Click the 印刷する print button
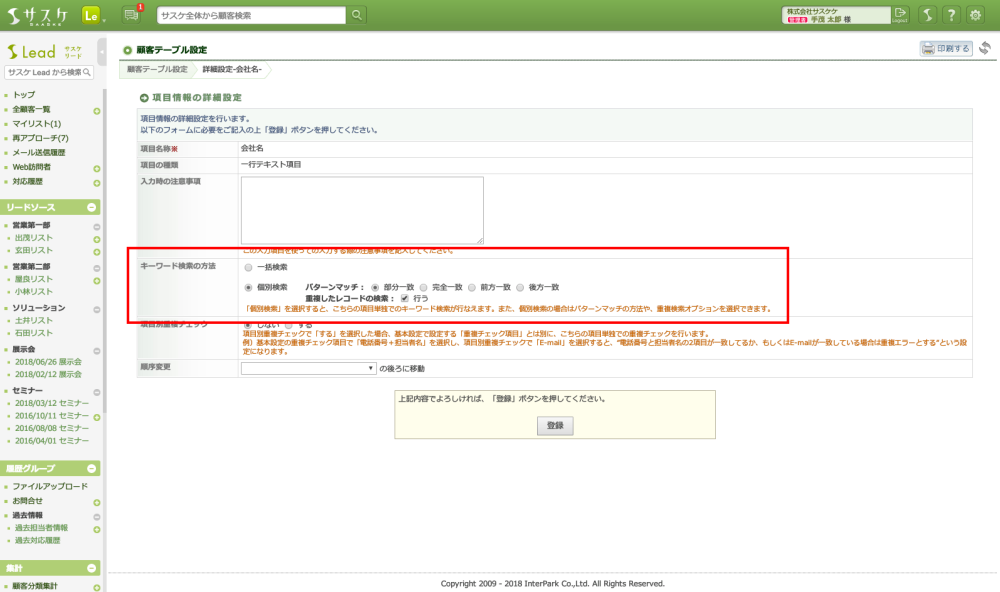 946,48
